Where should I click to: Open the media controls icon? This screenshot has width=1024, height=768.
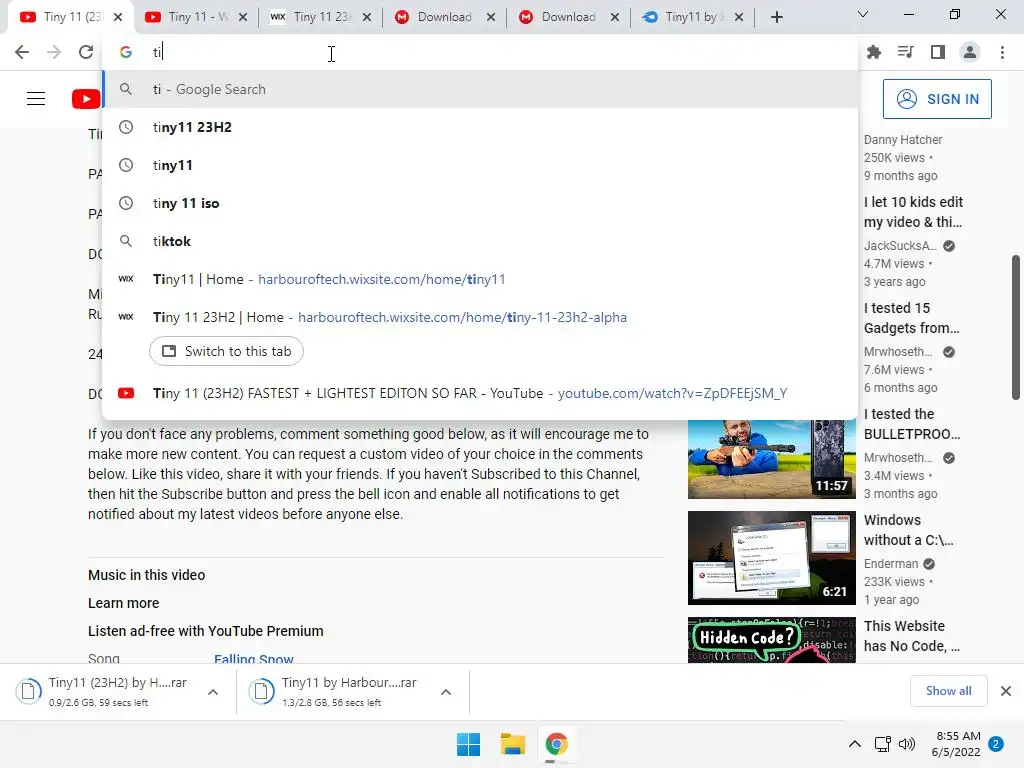[905, 52]
